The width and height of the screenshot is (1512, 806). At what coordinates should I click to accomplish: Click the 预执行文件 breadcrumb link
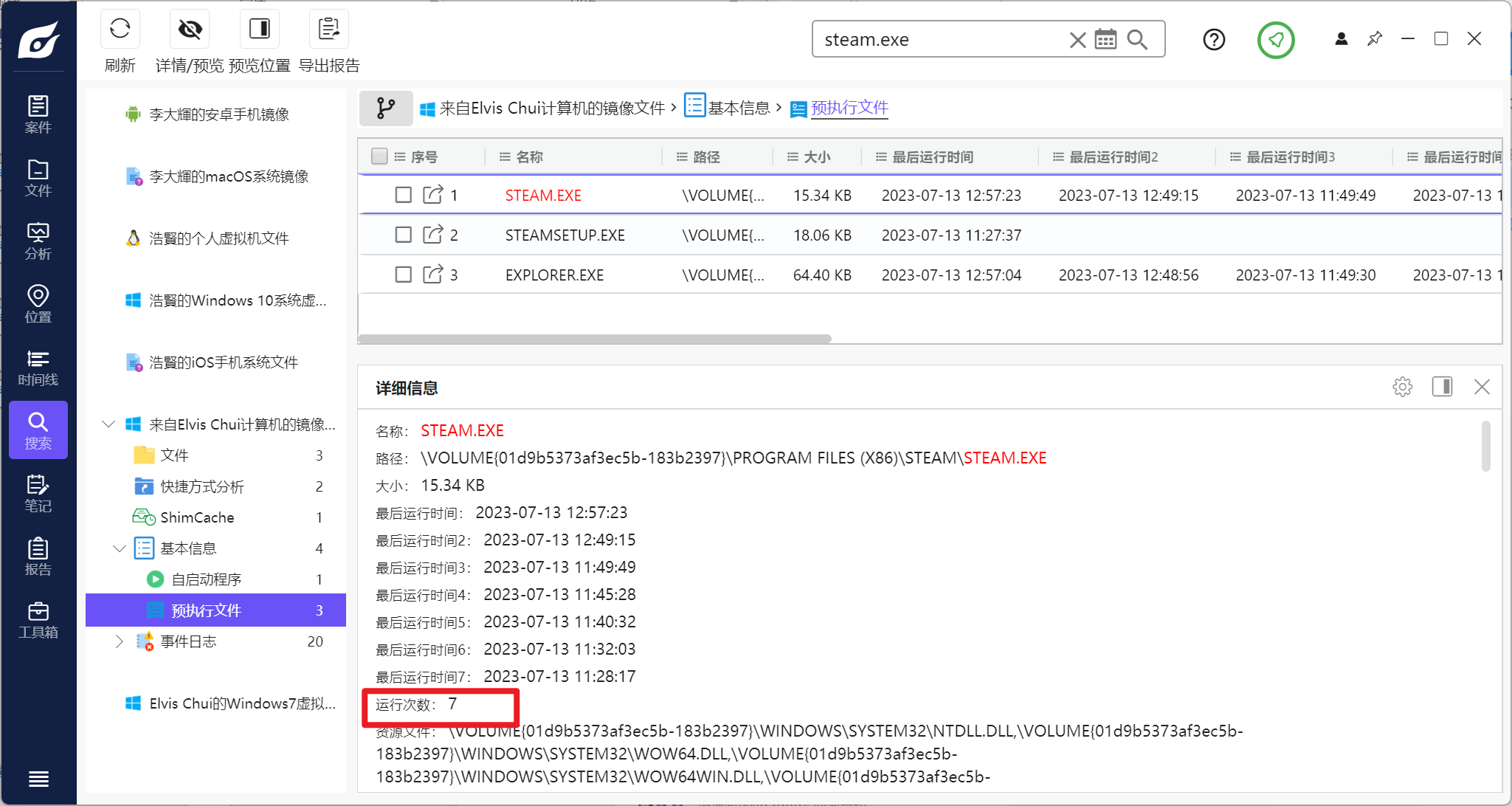[x=849, y=108]
